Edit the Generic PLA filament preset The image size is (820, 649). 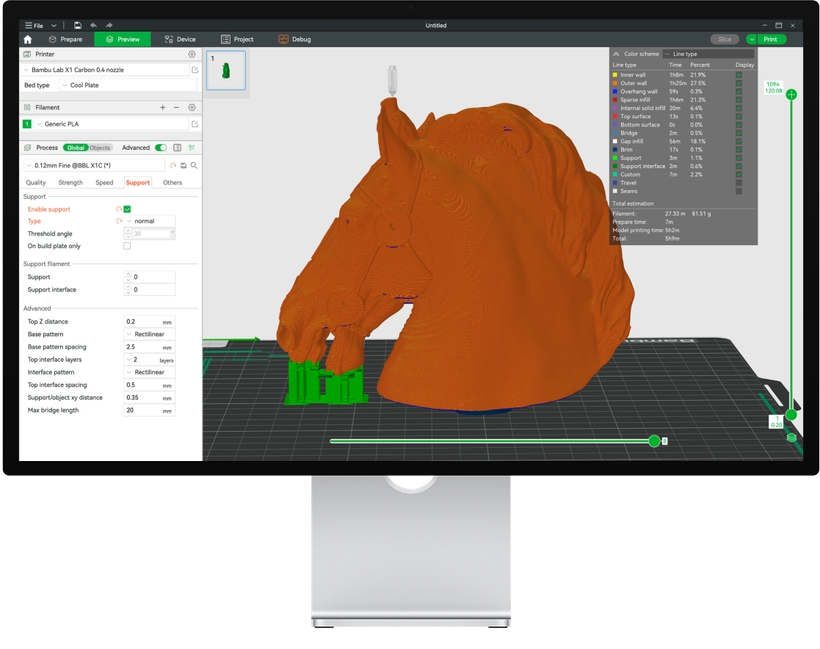pyautogui.click(x=195, y=124)
